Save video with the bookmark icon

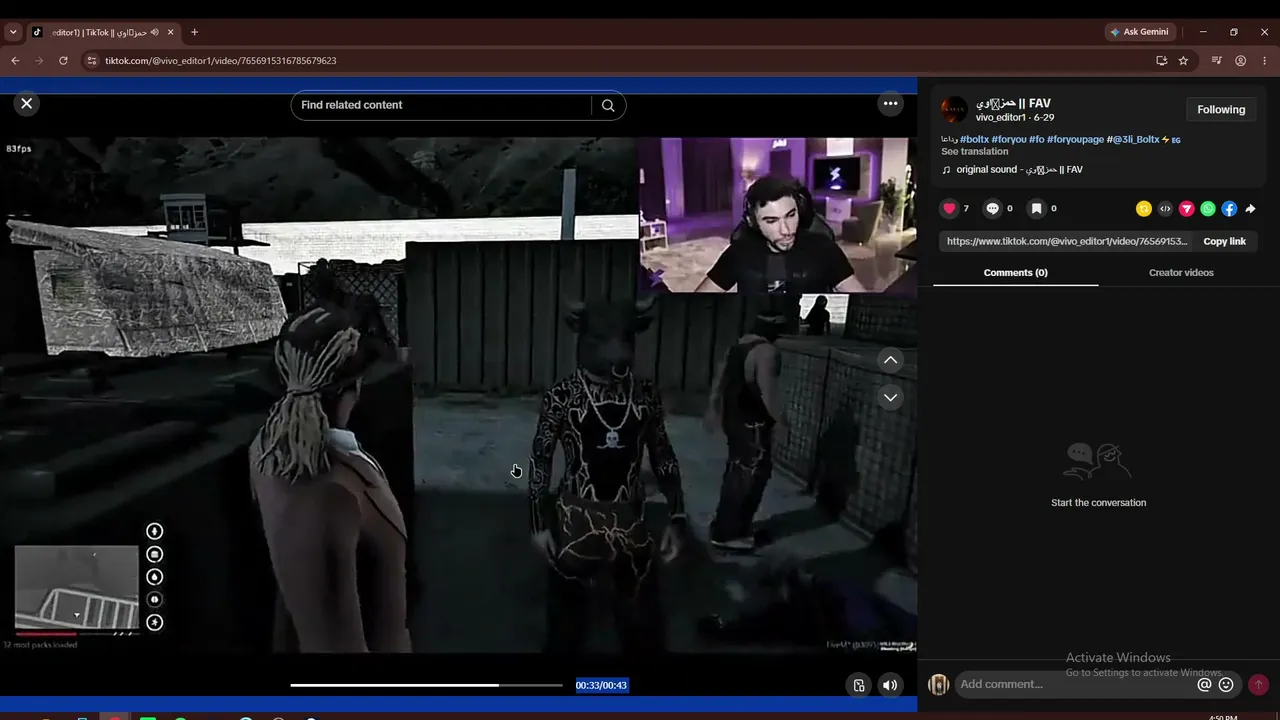coord(1036,208)
